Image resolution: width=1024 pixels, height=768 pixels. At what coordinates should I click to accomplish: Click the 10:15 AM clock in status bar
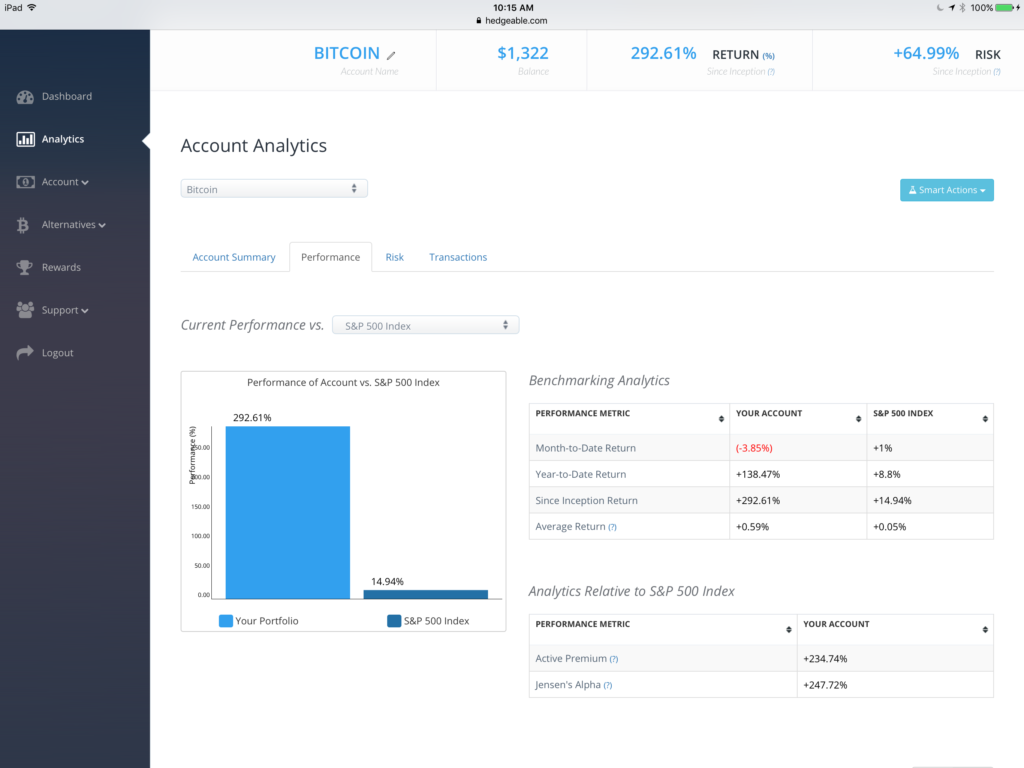[x=513, y=8]
